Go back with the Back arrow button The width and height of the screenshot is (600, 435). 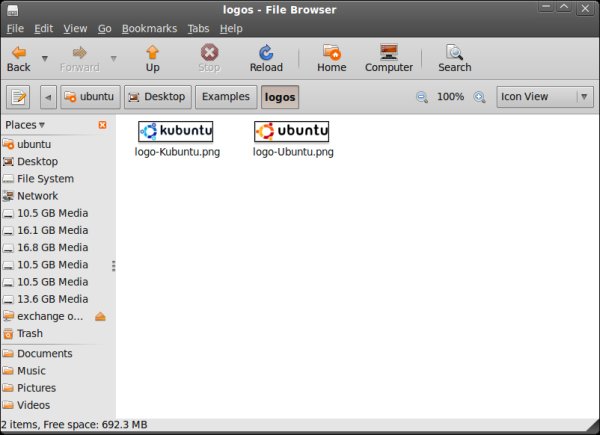pos(18,59)
